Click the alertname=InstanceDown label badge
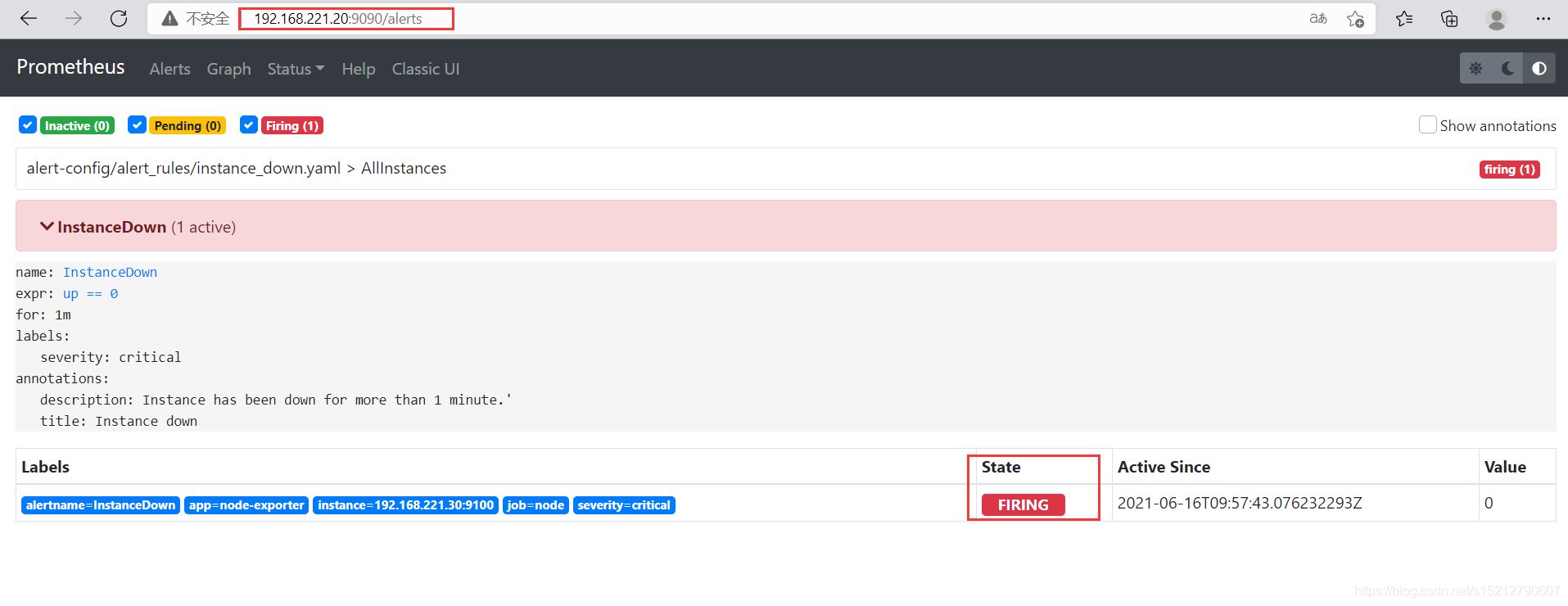 (101, 505)
